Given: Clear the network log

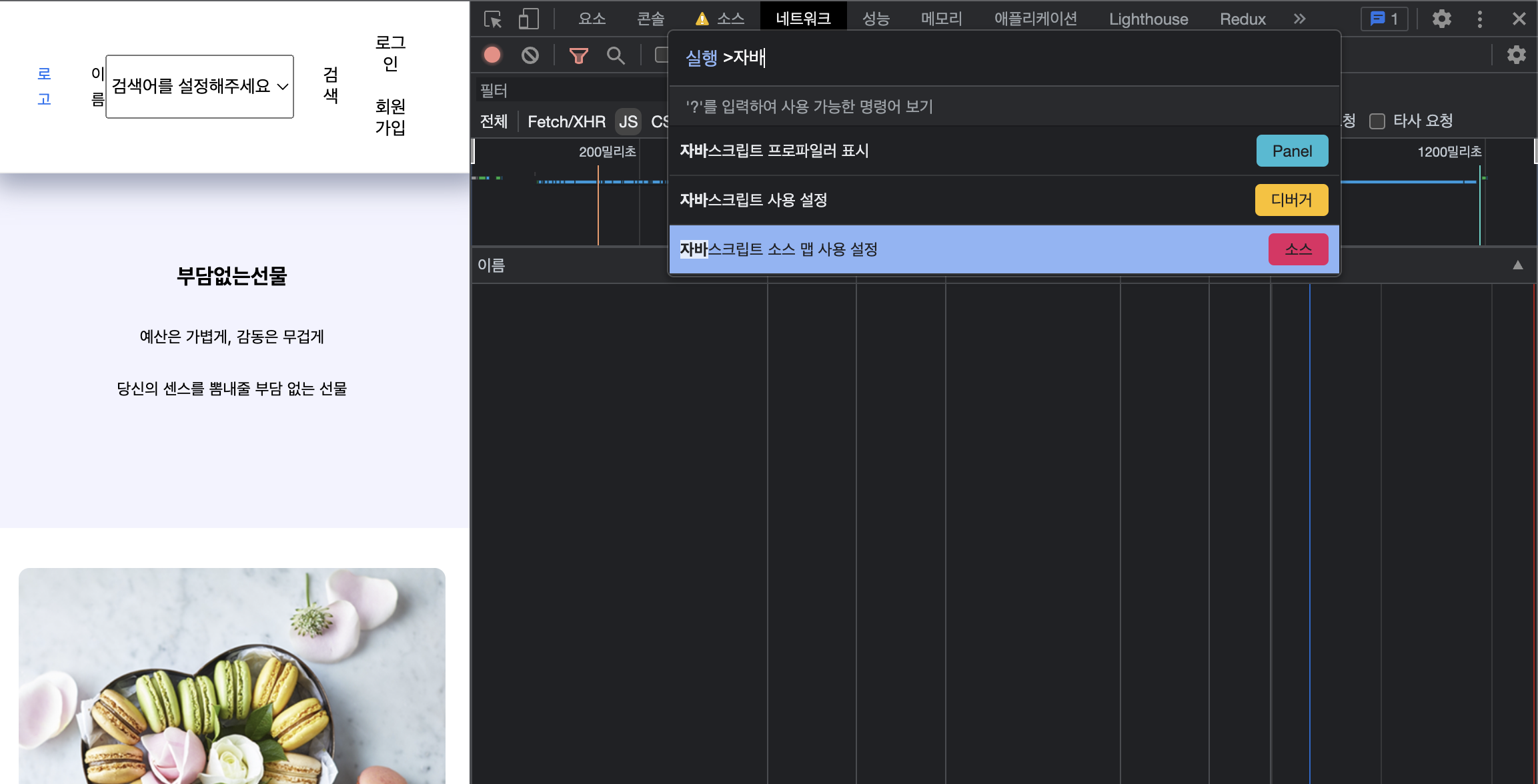Looking at the screenshot, I should click(x=530, y=55).
